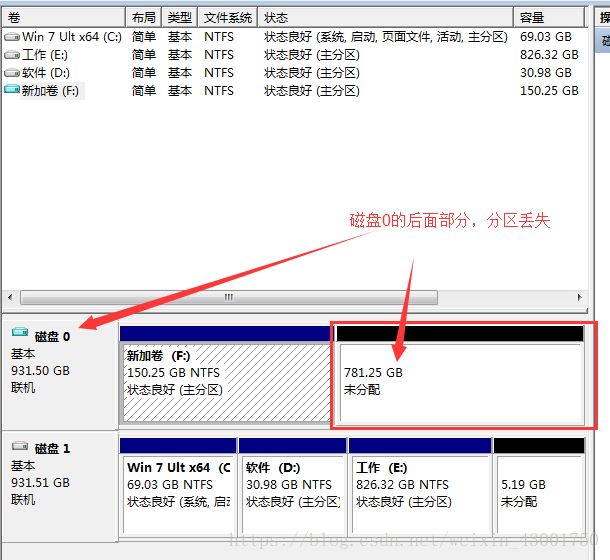Sort by the 卷 column header
Viewport: 610px width, 560px height.
tap(63, 18)
